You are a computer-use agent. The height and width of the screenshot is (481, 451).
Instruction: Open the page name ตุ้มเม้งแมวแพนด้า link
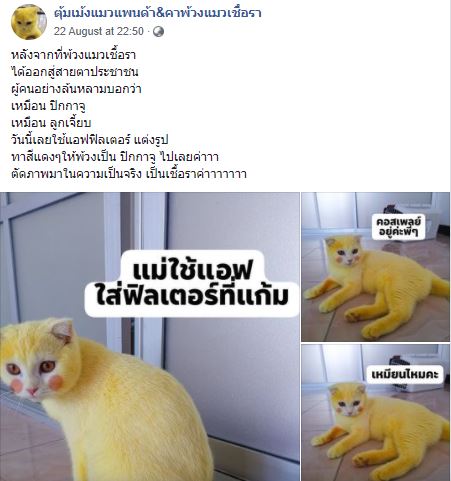click(158, 13)
